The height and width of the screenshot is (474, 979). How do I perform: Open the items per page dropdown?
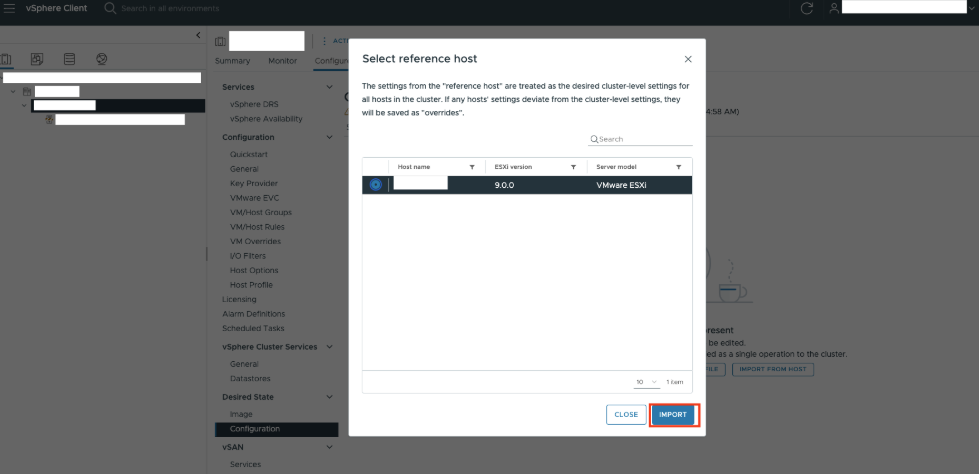tap(647, 382)
